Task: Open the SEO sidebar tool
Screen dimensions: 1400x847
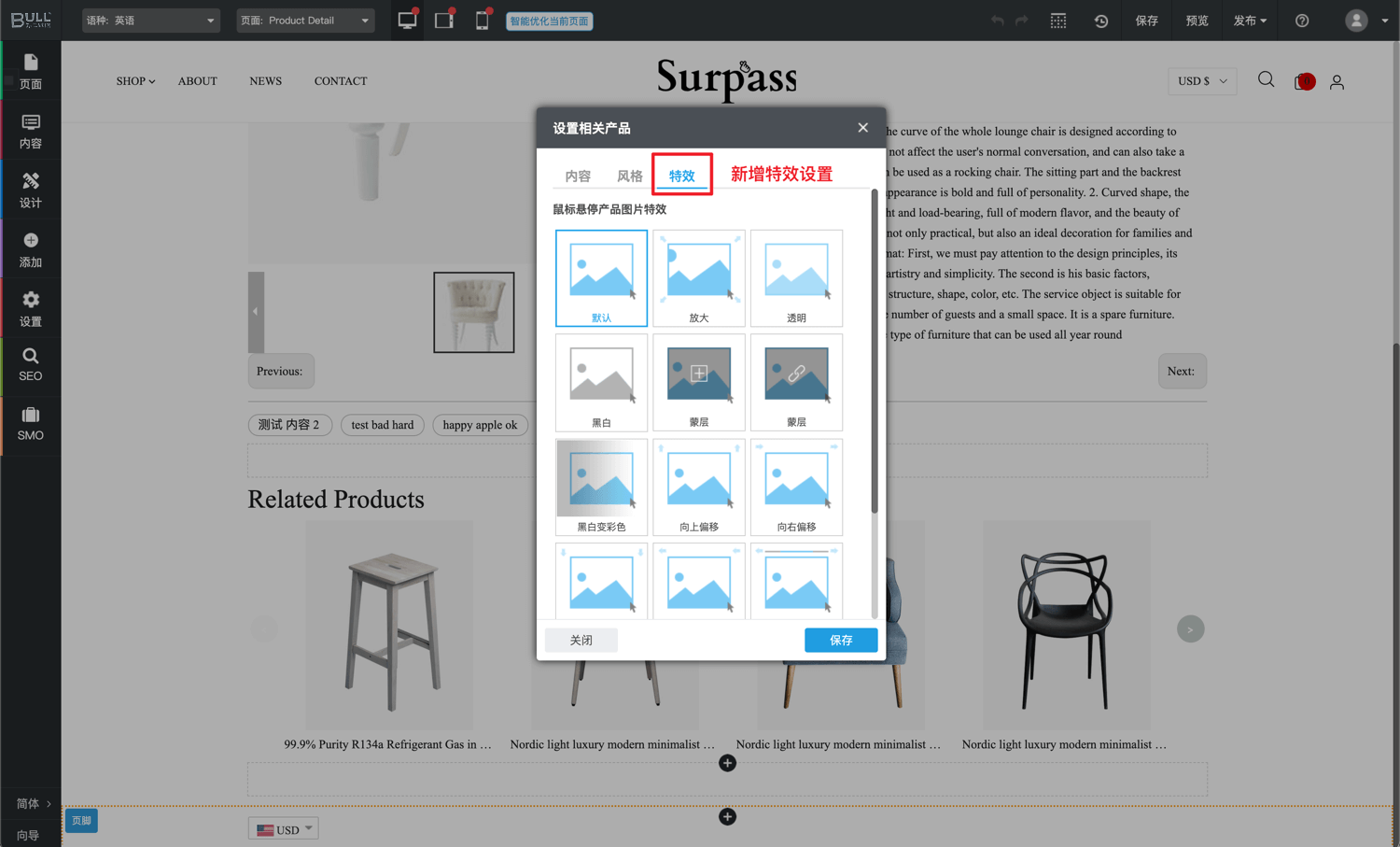Action: coord(31,364)
